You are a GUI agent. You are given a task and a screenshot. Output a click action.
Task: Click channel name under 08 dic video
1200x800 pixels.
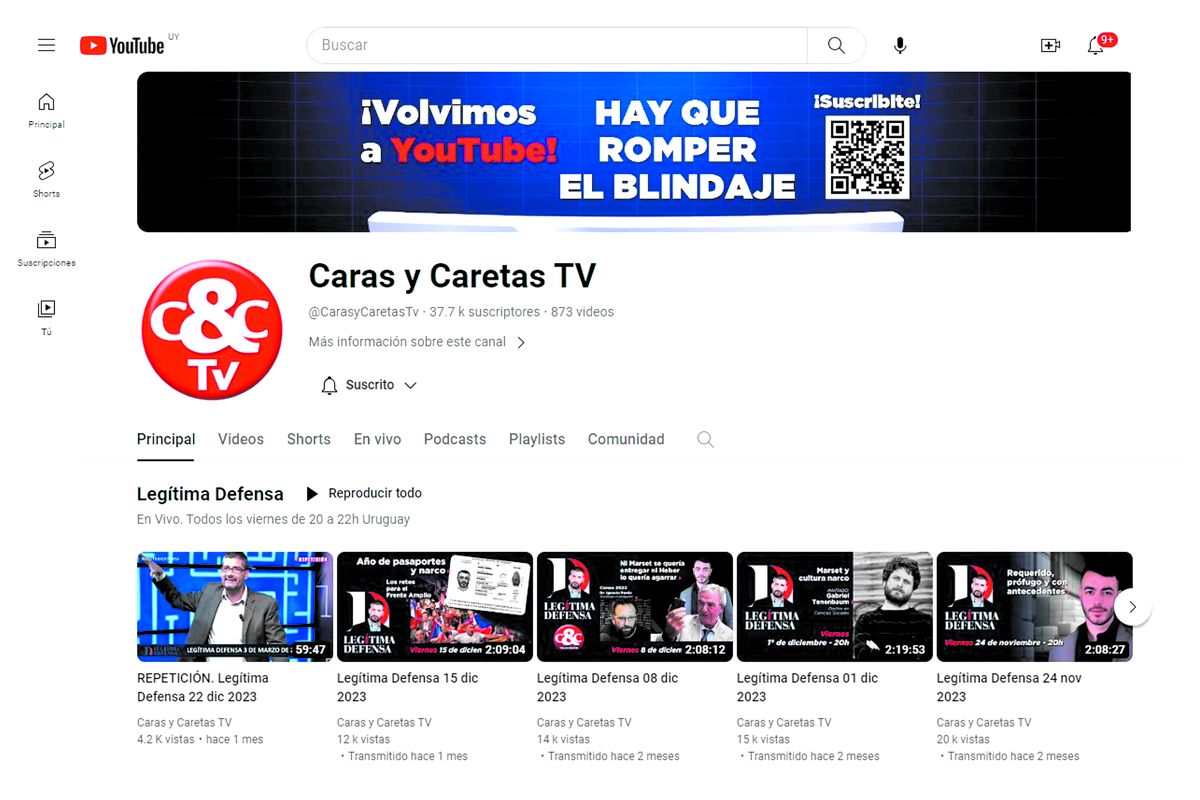tap(584, 722)
